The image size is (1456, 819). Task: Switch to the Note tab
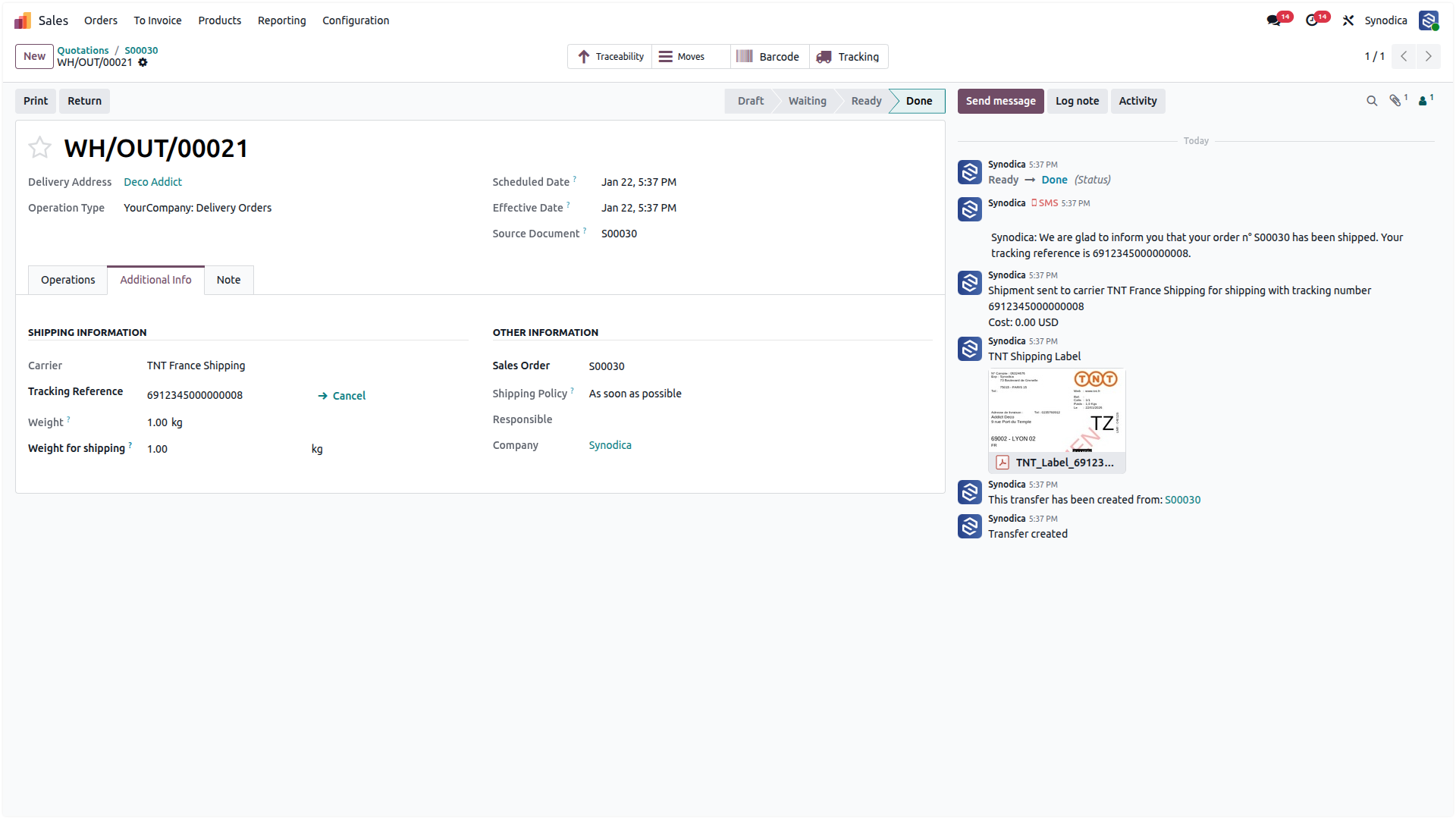coord(228,280)
